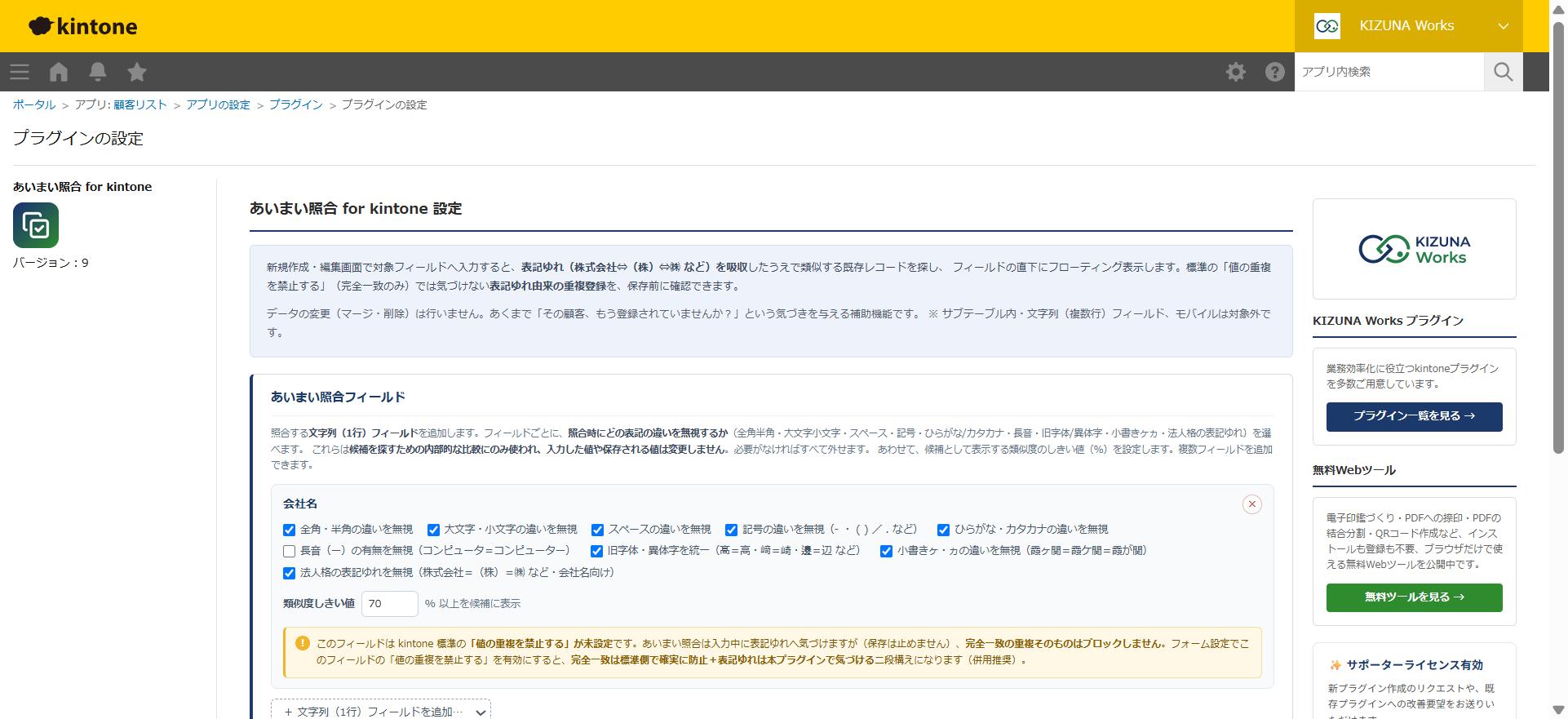Click the KIZUNA Works sidebar logo
1568x719 pixels.
(x=1415, y=249)
